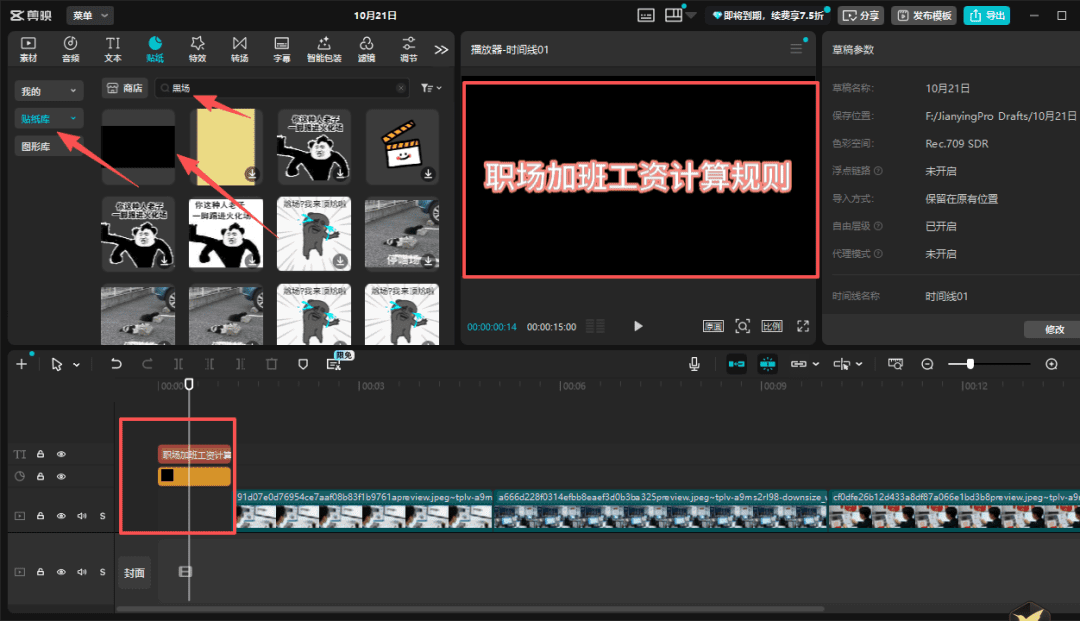The image size is (1080, 621).
Task: Clear the 黑场 search text with X
Action: (x=402, y=88)
